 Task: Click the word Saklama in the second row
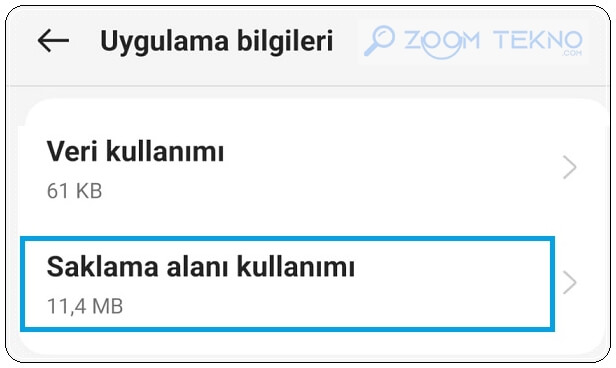click(x=103, y=267)
